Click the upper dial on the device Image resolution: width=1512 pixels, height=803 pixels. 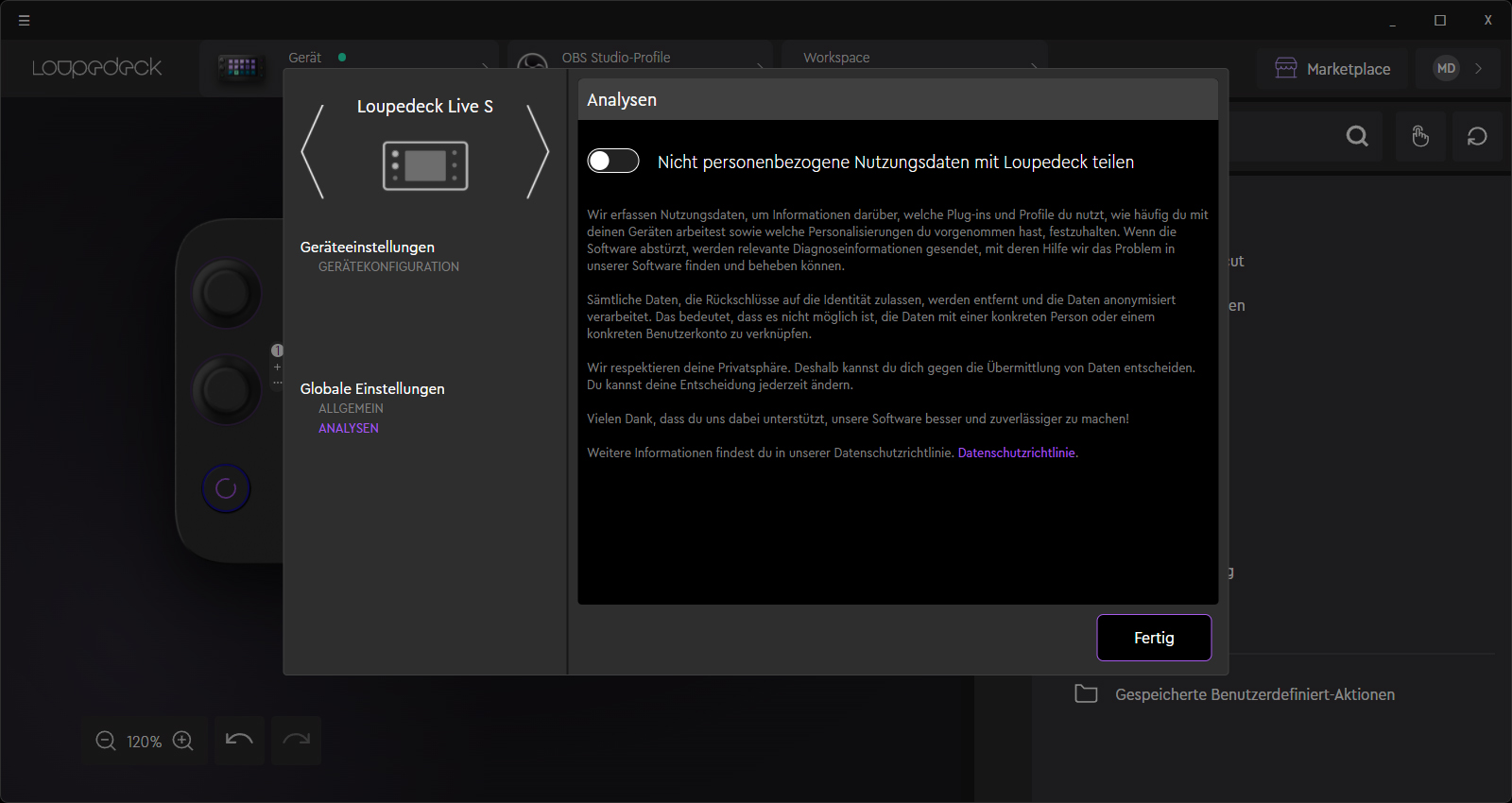(x=227, y=293)
